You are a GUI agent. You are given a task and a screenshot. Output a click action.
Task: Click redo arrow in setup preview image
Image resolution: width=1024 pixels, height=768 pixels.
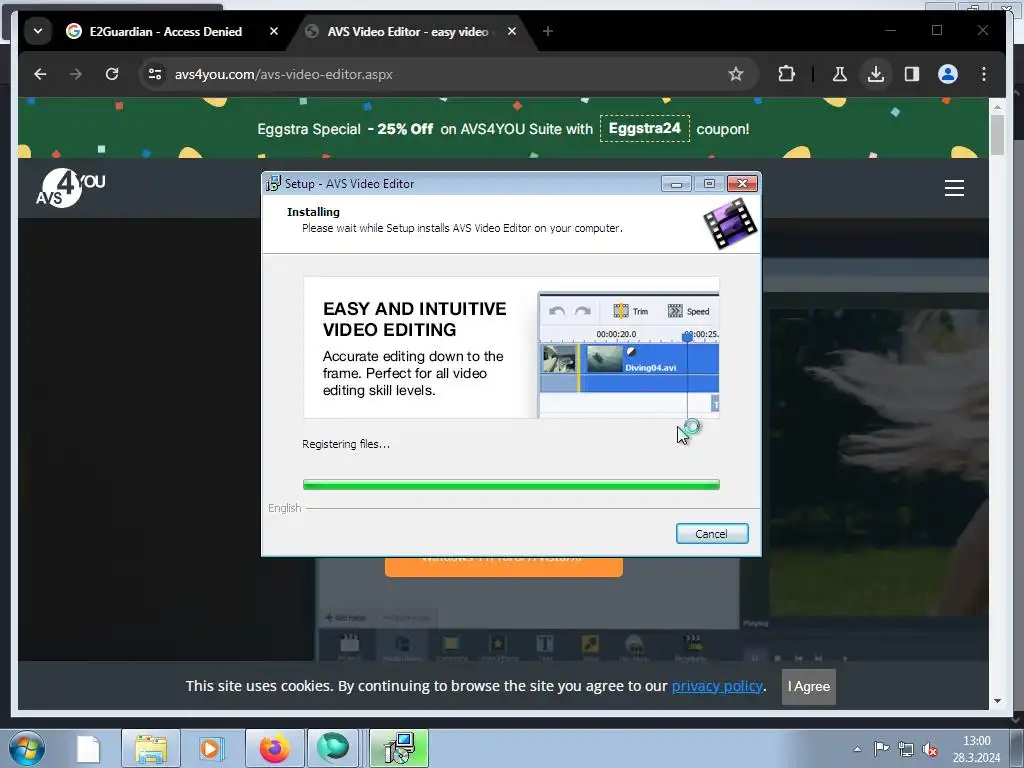[x=583, y=312]
